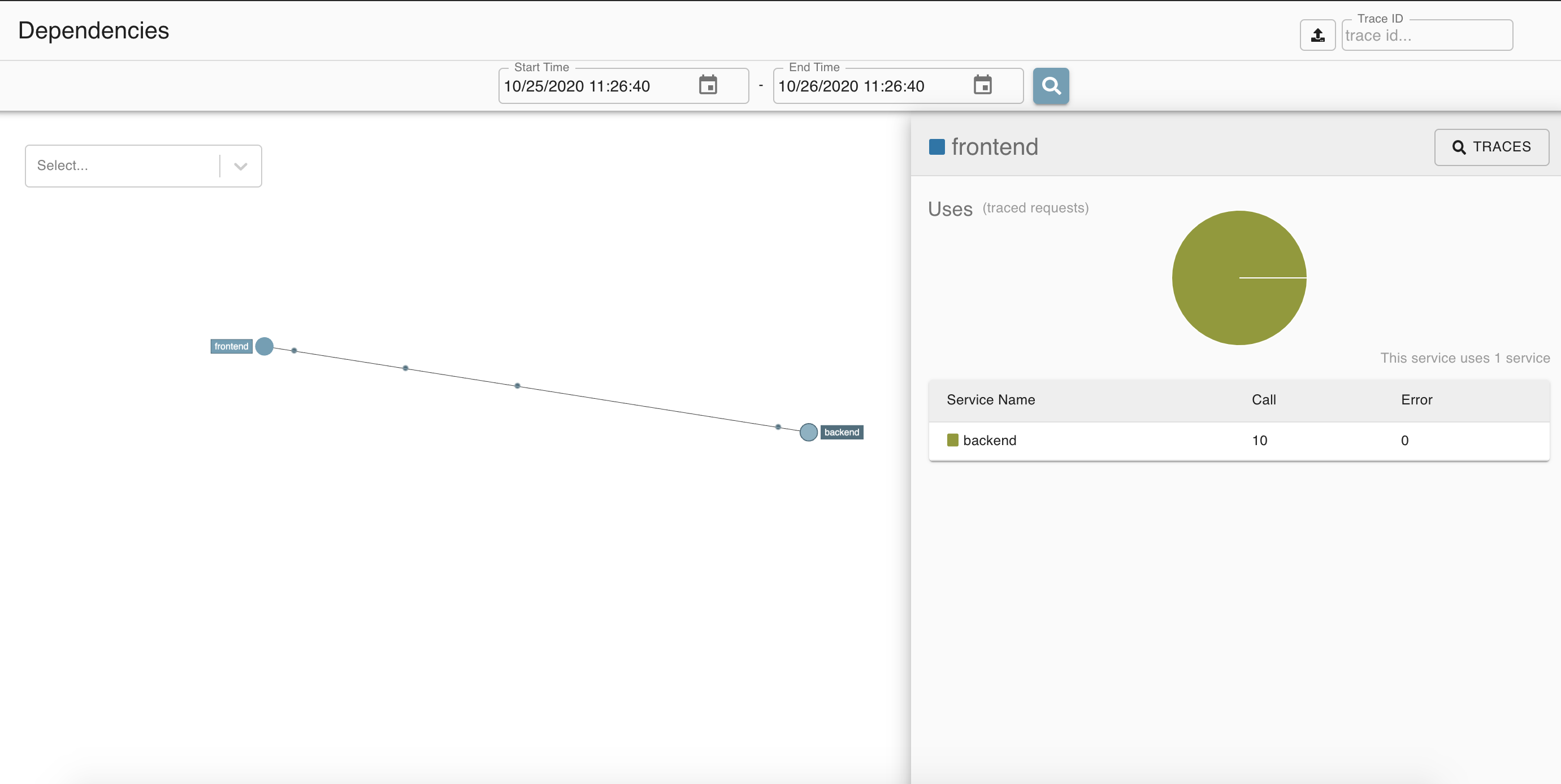Select the frontend node circle in graph
Viewport: 1561px width, 784px height.
[x=264, y=346]
